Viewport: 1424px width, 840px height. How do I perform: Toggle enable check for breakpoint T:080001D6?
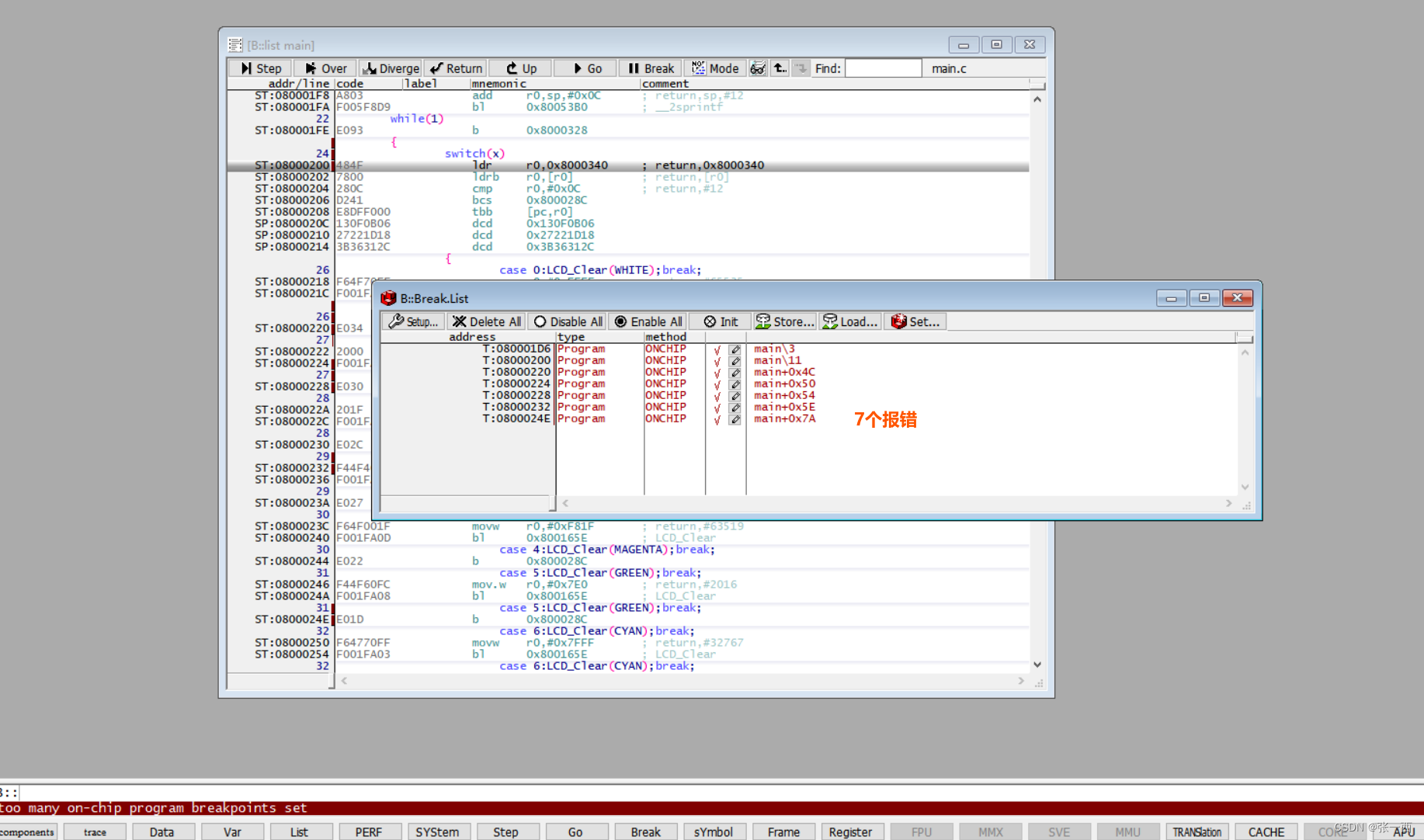tap(717, 349)
